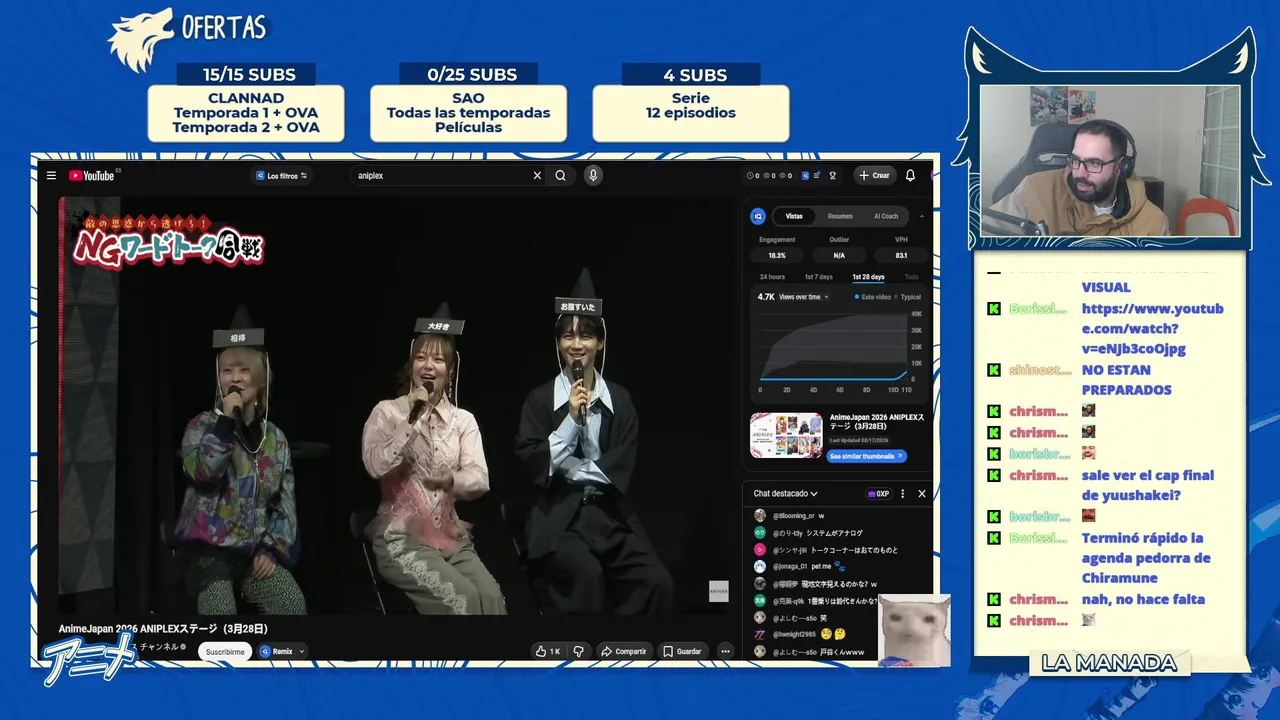Go to the YouTube home logo
The image size is (1280, 720).
(x=92, y=176)
